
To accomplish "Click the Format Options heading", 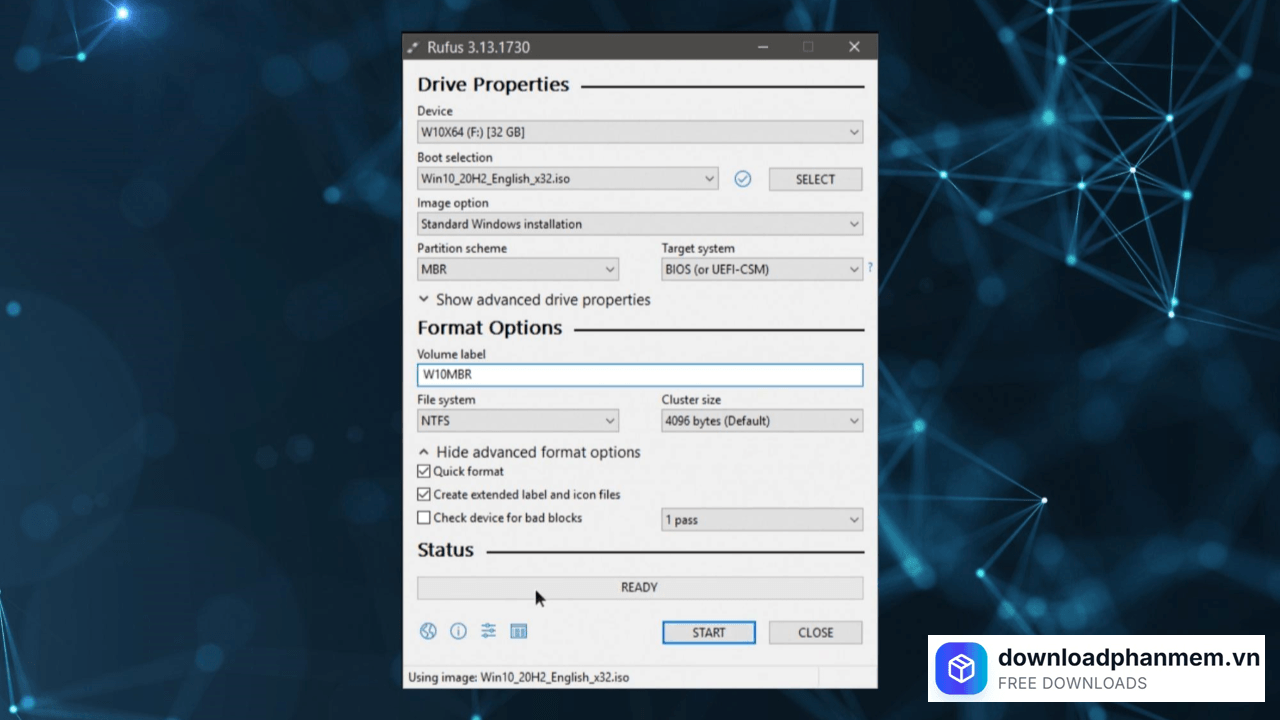I will click(490, 328).
